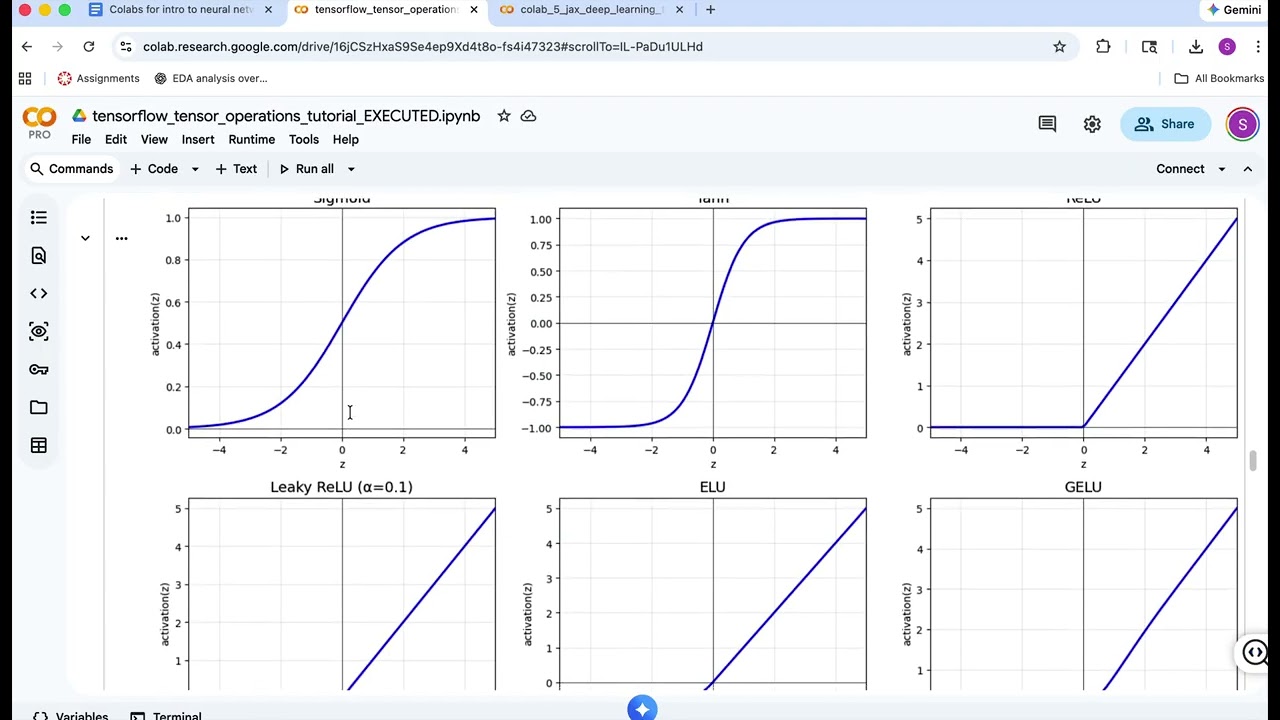1280x720 pixels.
Task: Open the Chrome three-dot menu
Action: [1259, 46]
